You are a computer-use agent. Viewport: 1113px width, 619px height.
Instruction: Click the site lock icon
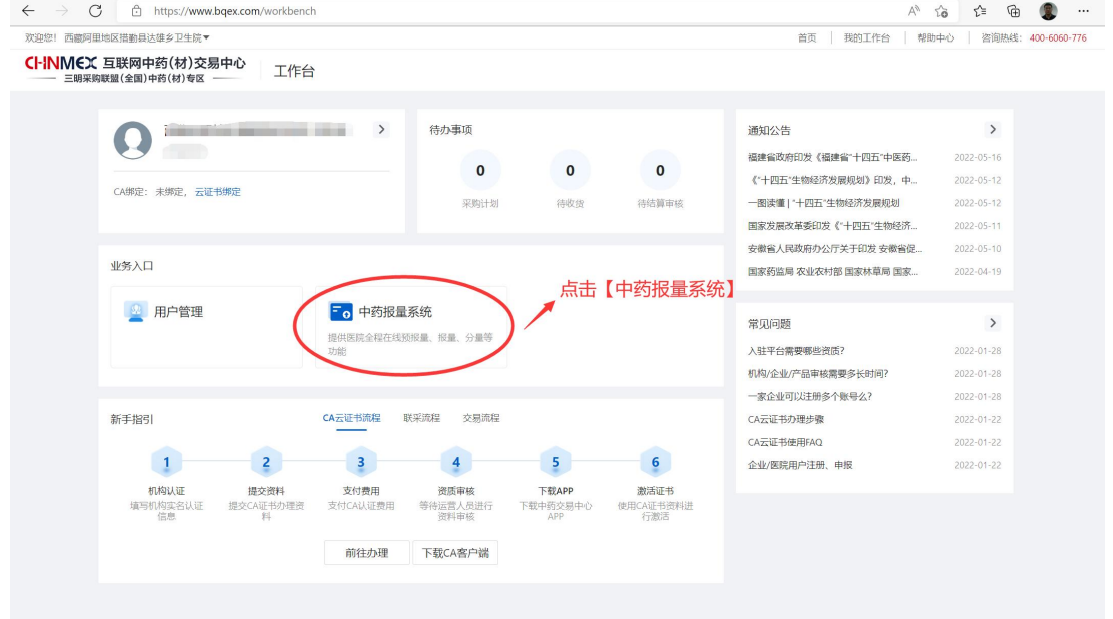pos(136,11)
